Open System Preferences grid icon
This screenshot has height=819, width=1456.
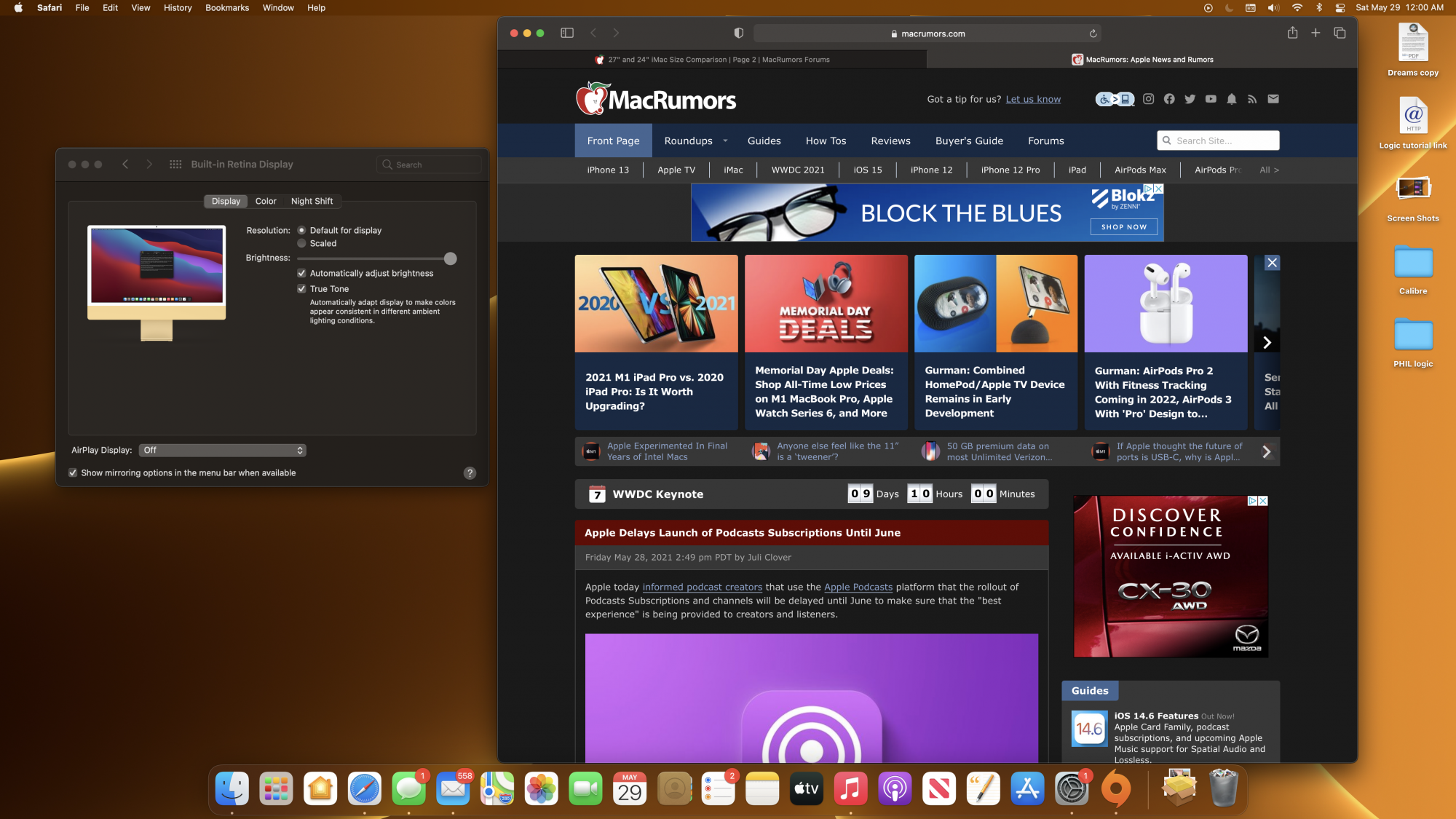click(175, 165)
